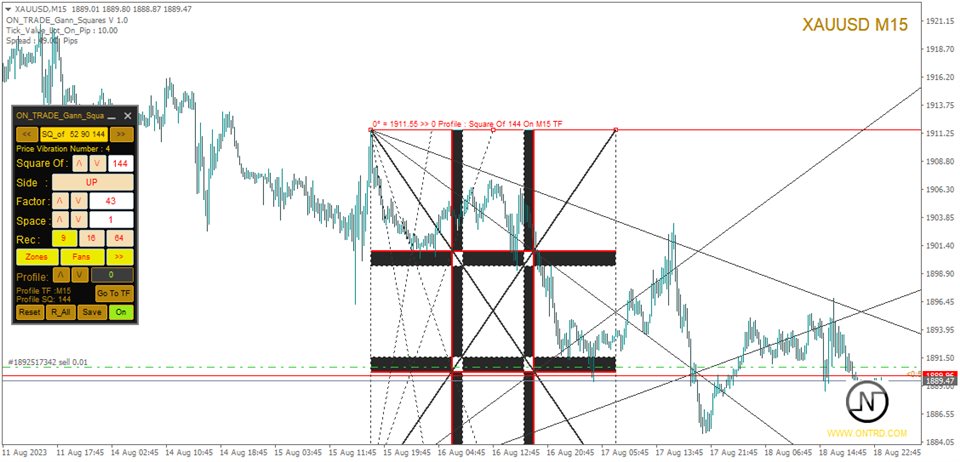Decrease the Space value with down arrow
This screenshot has height=462, width=960.
coord(78,220)
